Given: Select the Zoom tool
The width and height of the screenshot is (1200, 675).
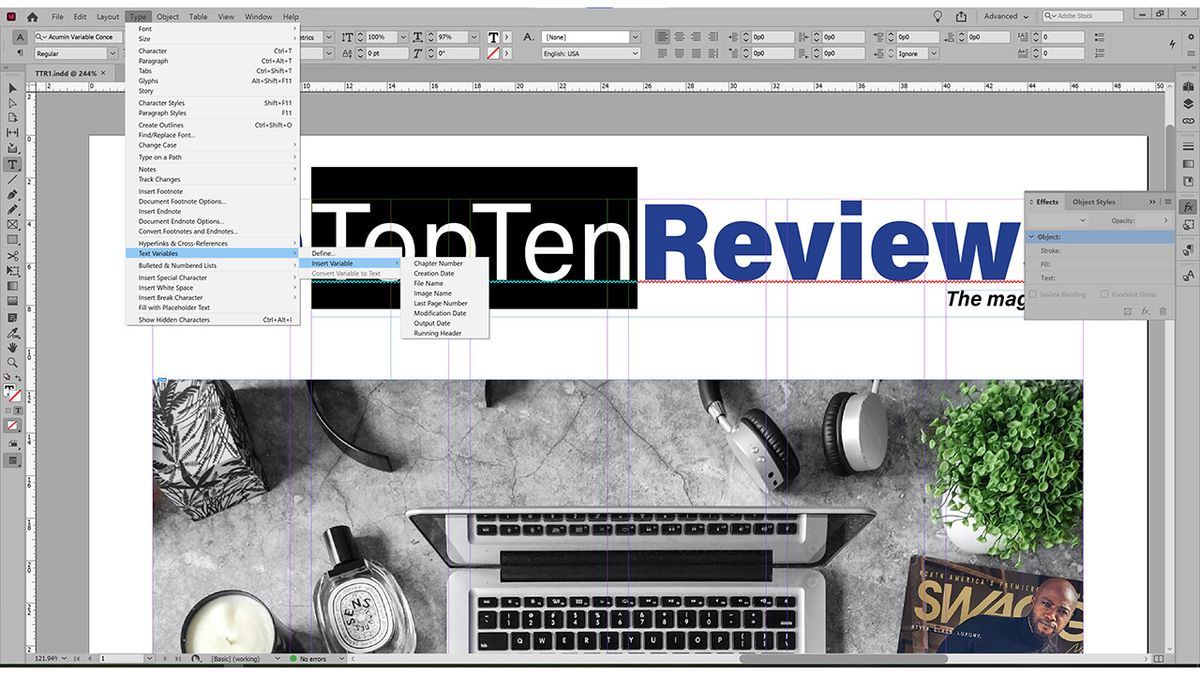Looking at the screenshot, I should click(x=13, y=362).
